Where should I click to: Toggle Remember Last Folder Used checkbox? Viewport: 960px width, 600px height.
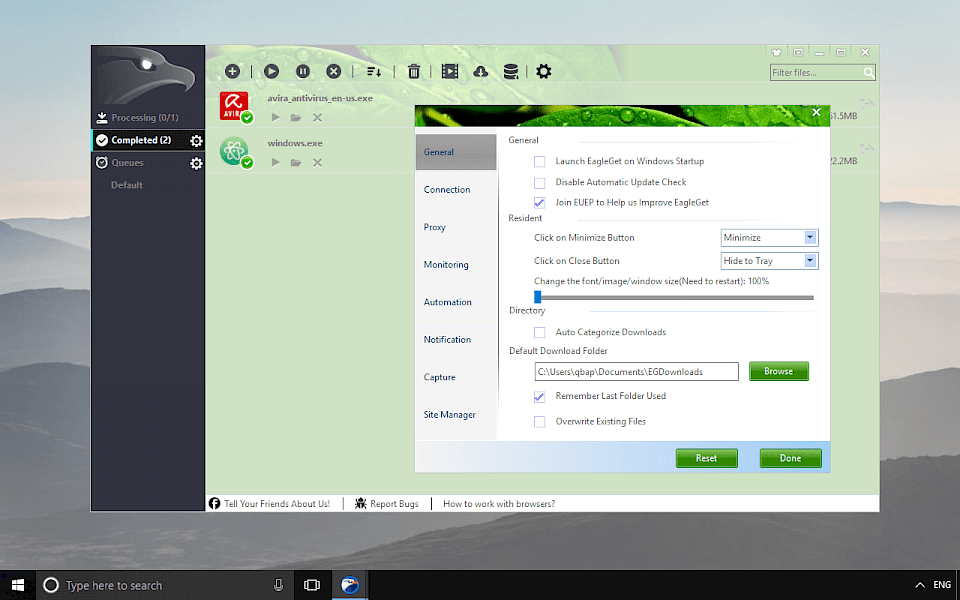click(x=539, y=397)
